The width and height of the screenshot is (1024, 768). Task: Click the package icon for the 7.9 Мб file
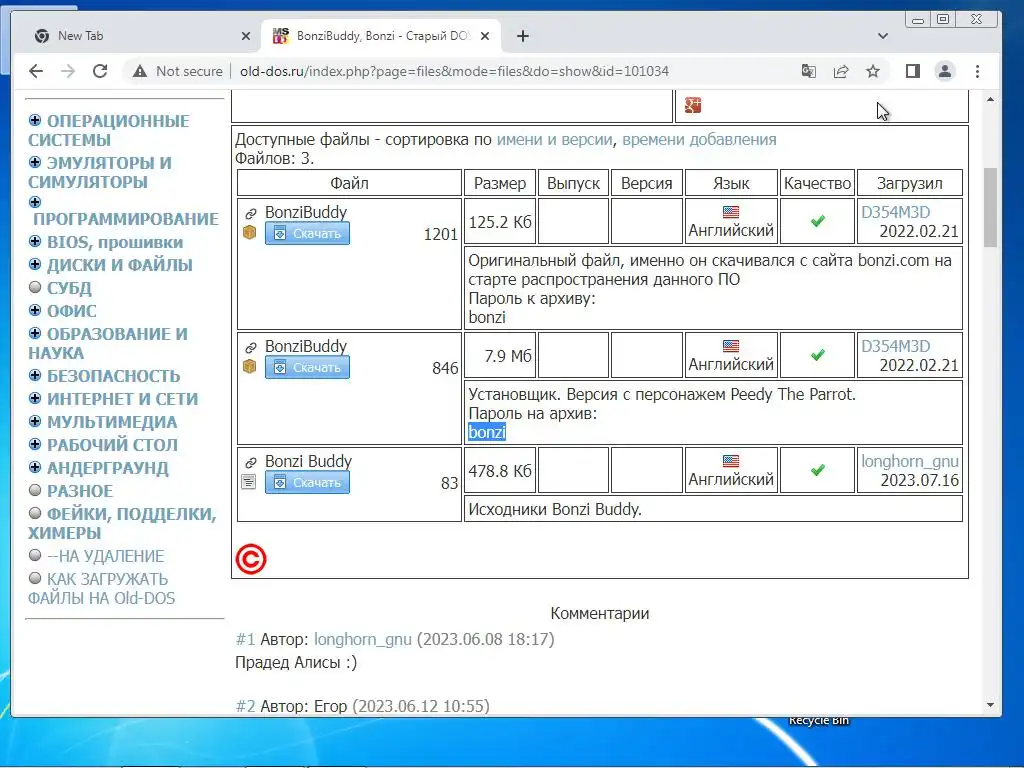249,366
